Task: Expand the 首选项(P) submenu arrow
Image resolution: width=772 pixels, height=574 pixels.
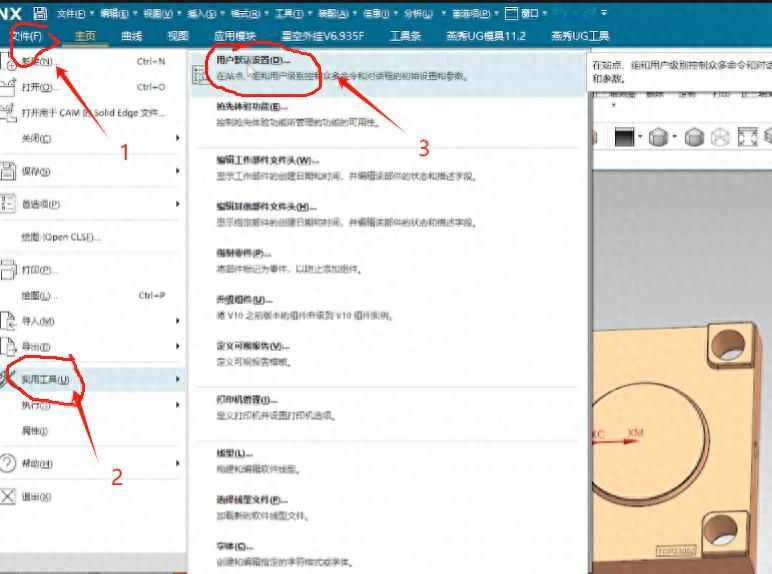Action: click(177, 204)
